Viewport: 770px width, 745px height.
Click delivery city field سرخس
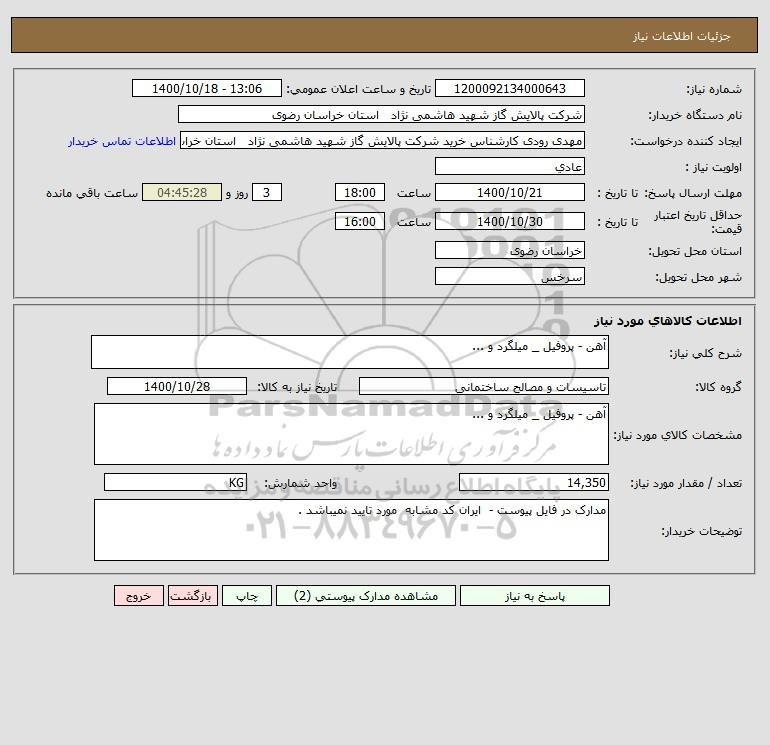[x=510, y=276]
